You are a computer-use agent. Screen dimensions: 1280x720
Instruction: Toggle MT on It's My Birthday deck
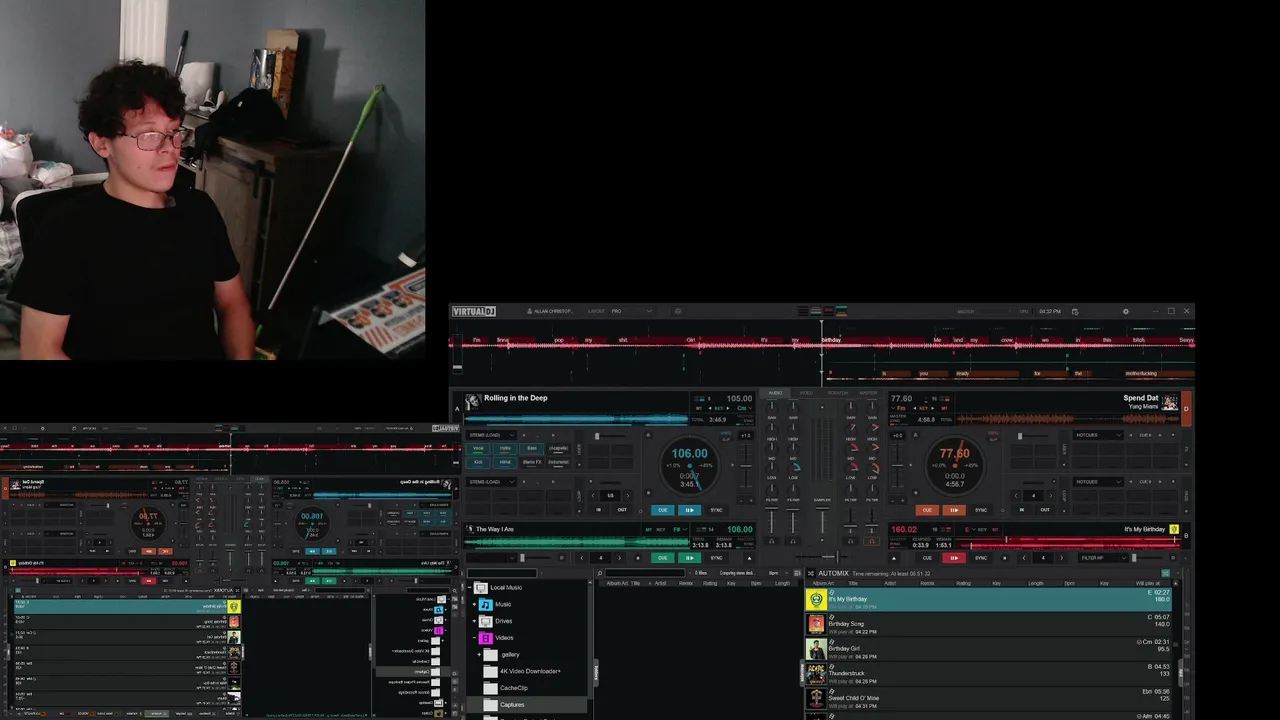pos(995,530)
